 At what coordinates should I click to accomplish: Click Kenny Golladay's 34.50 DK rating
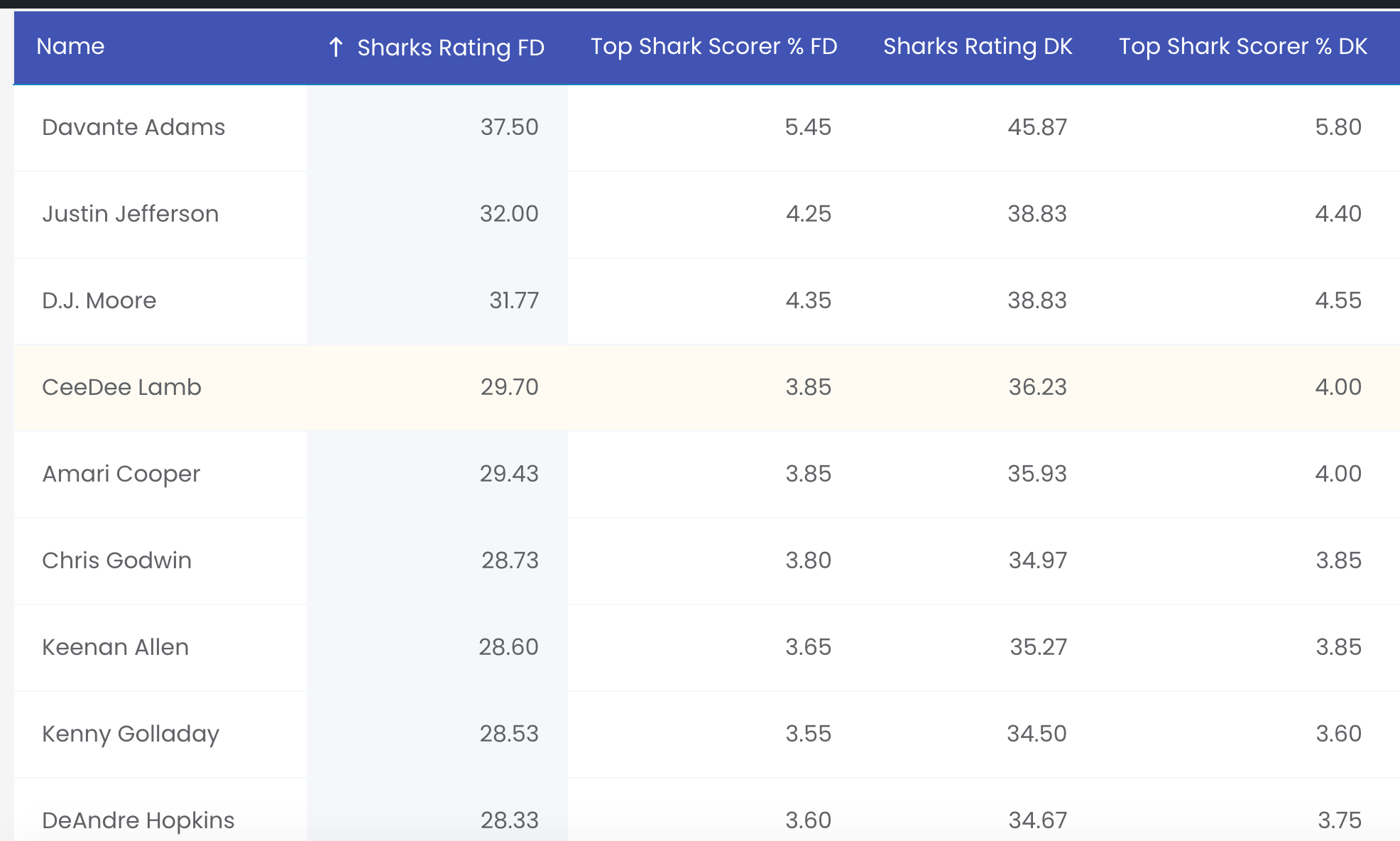pyautogui.click(x=1037, y=734)
